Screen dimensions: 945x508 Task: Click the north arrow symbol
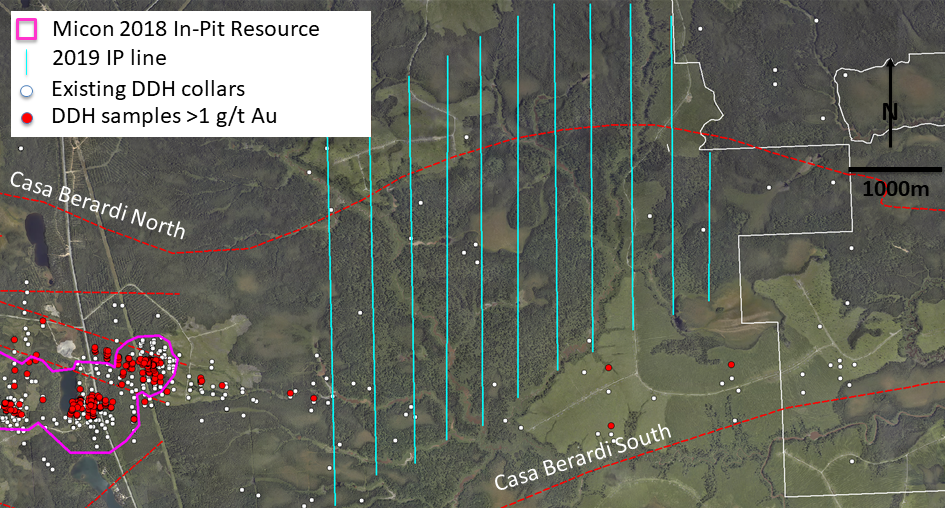pyautogui.click(x=890, y=102)
